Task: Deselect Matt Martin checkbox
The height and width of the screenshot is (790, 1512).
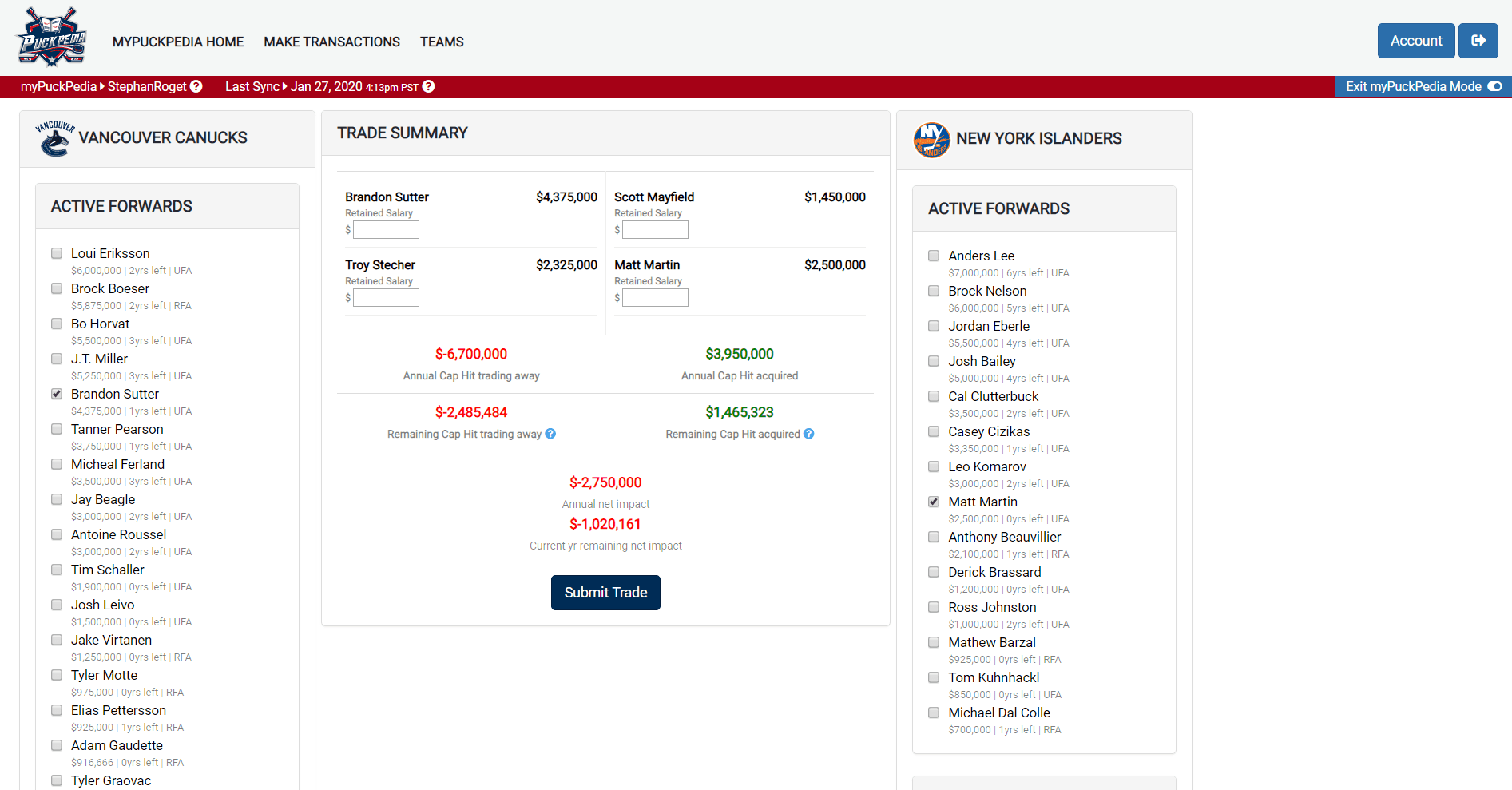Action: click(934, 502)
